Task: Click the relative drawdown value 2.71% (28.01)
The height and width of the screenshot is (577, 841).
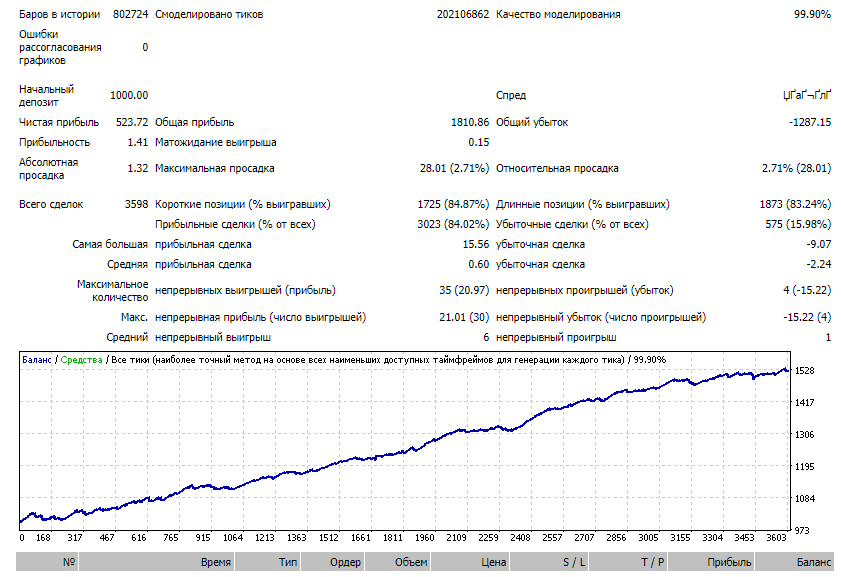Action: [796, 168]
